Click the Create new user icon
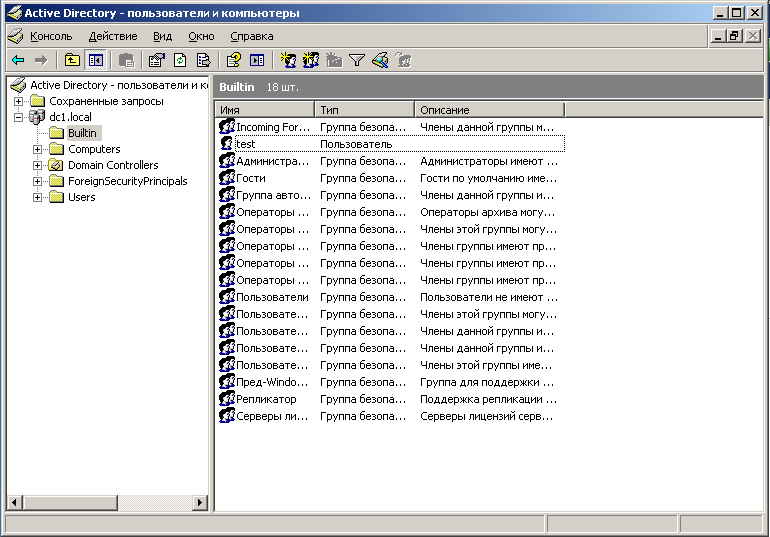 point(288,60)
